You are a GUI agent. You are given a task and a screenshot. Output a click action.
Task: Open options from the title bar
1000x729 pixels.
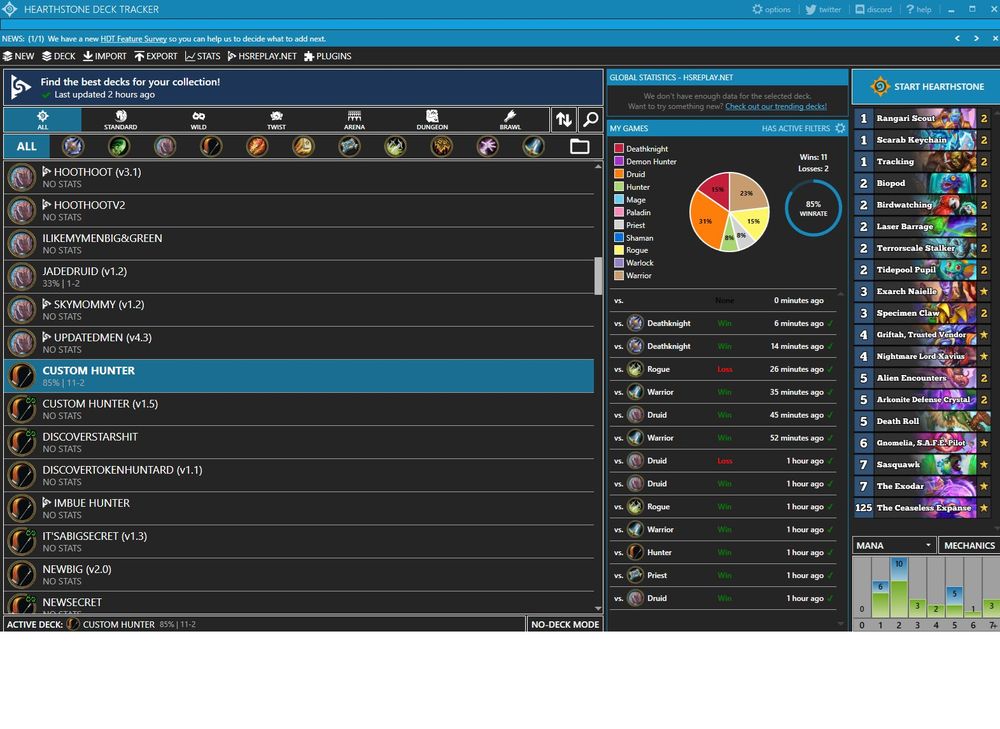click(771, 10)
